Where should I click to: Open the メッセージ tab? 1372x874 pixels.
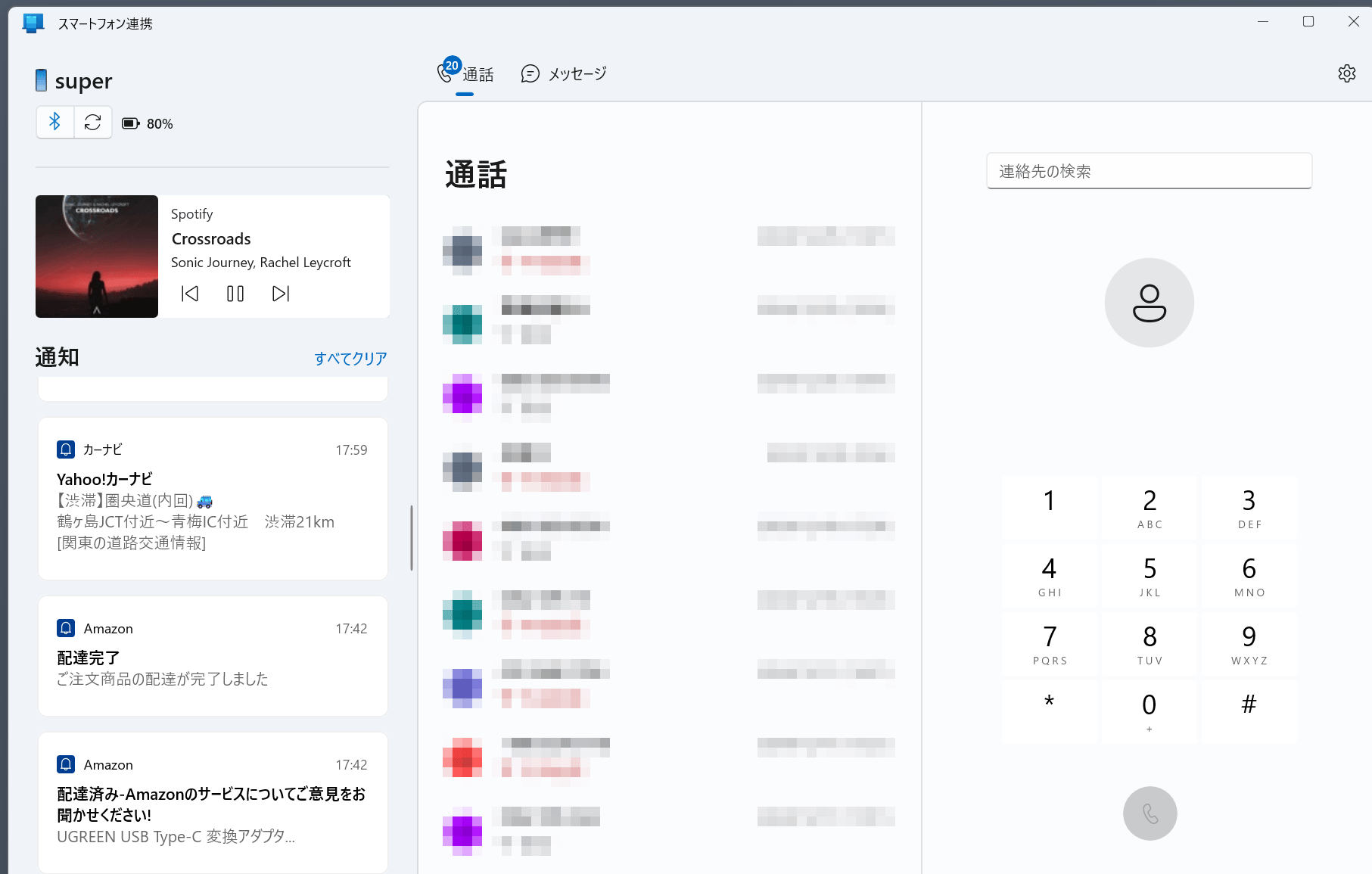coord(564,74)
